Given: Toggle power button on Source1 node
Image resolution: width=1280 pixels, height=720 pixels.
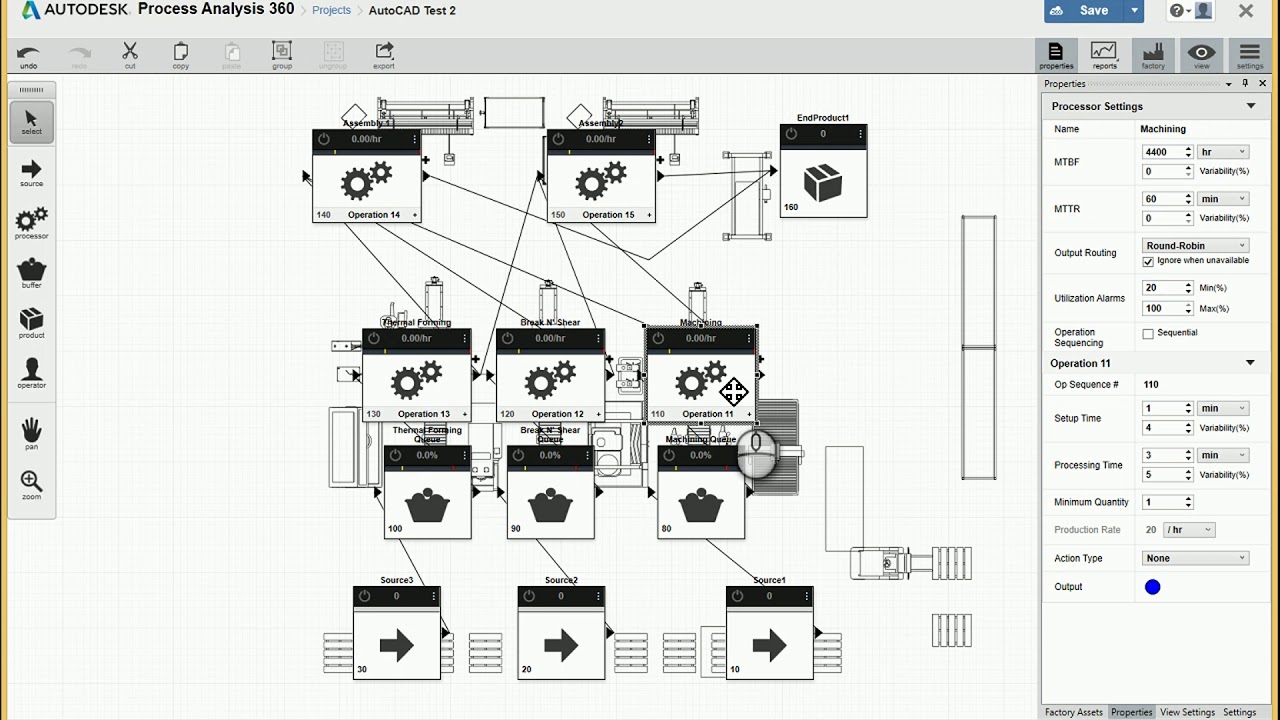Looking at the screenshot, I should point(737,596).
